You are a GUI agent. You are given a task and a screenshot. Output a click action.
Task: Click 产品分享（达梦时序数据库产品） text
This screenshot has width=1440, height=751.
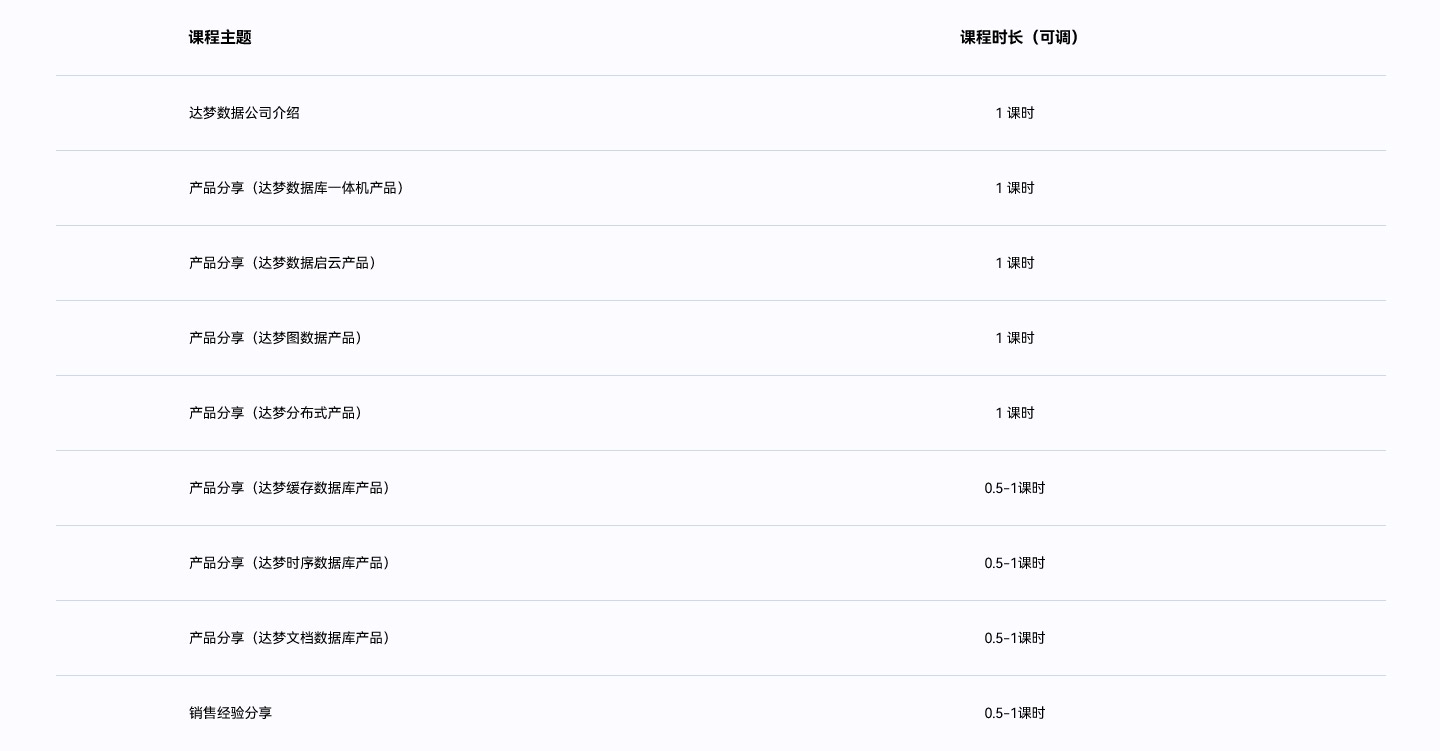click(292, 563)
